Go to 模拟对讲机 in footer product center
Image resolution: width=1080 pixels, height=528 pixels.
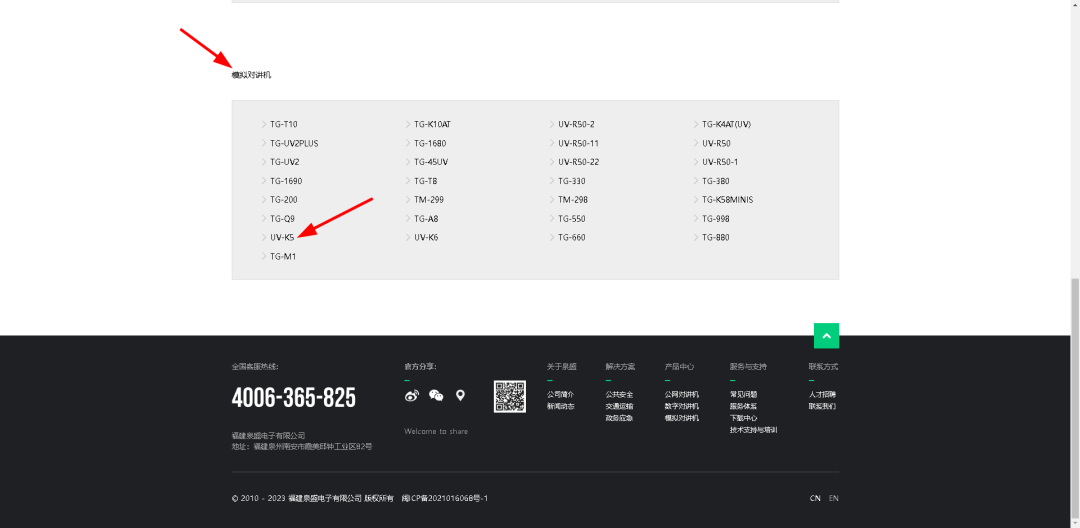pyautogui.click(x=682, y=418)
